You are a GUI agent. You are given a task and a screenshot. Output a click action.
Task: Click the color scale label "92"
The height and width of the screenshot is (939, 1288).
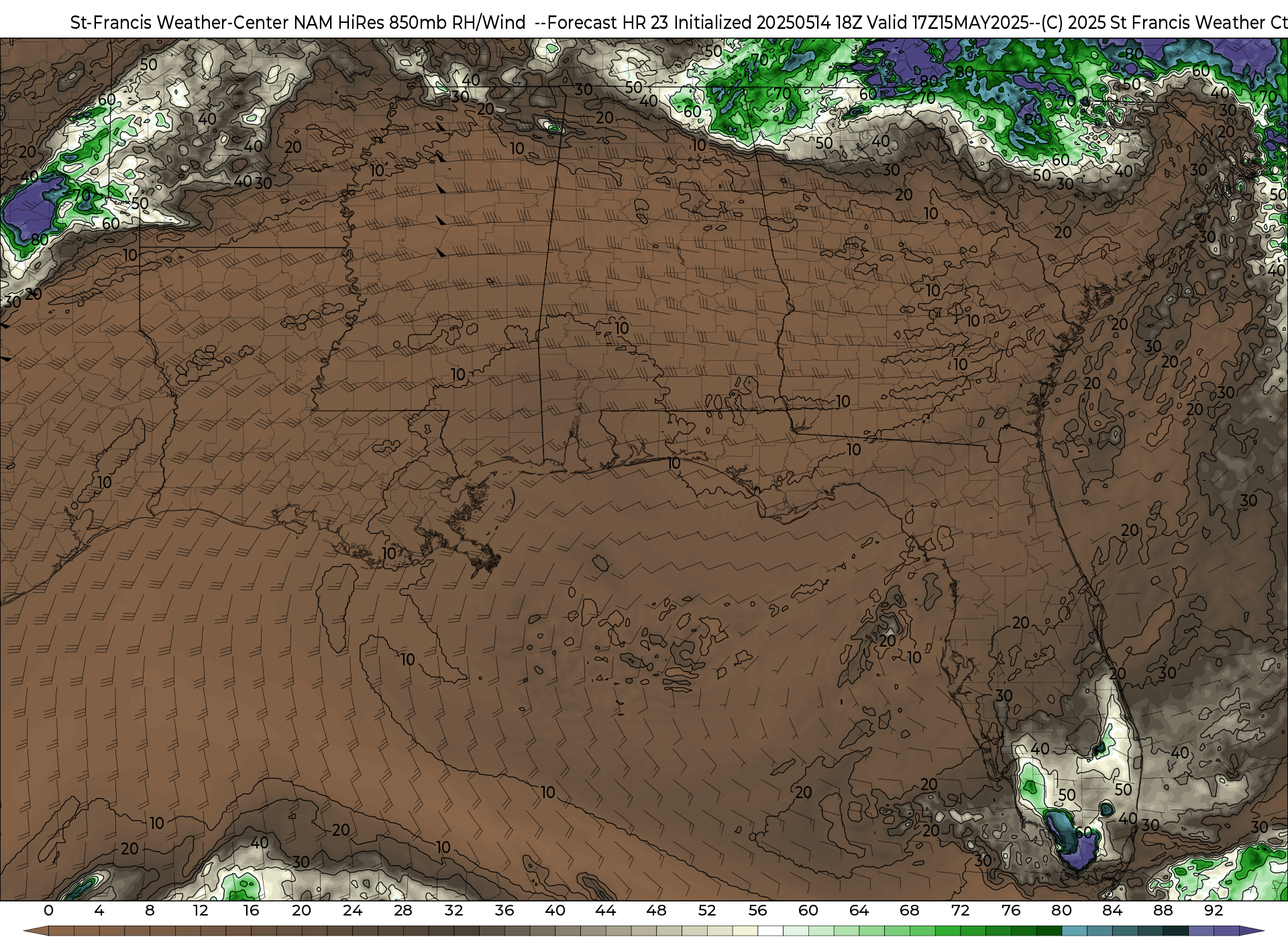coord(1214,910)
